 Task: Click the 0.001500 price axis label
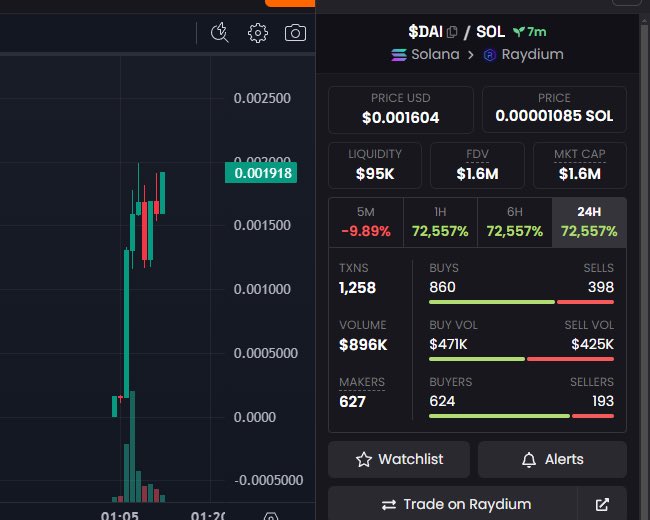click(x=262, y=225)
